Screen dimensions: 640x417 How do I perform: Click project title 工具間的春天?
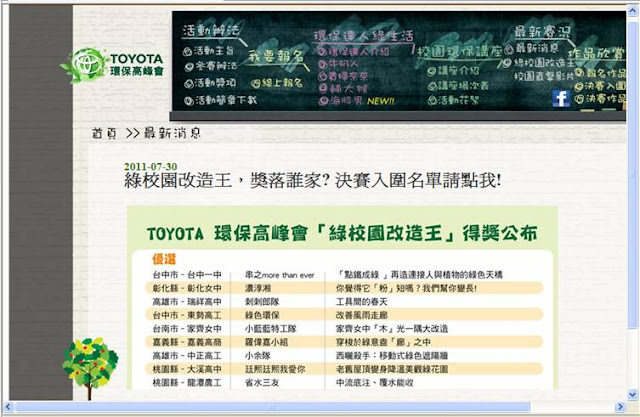tap(362, 302)
